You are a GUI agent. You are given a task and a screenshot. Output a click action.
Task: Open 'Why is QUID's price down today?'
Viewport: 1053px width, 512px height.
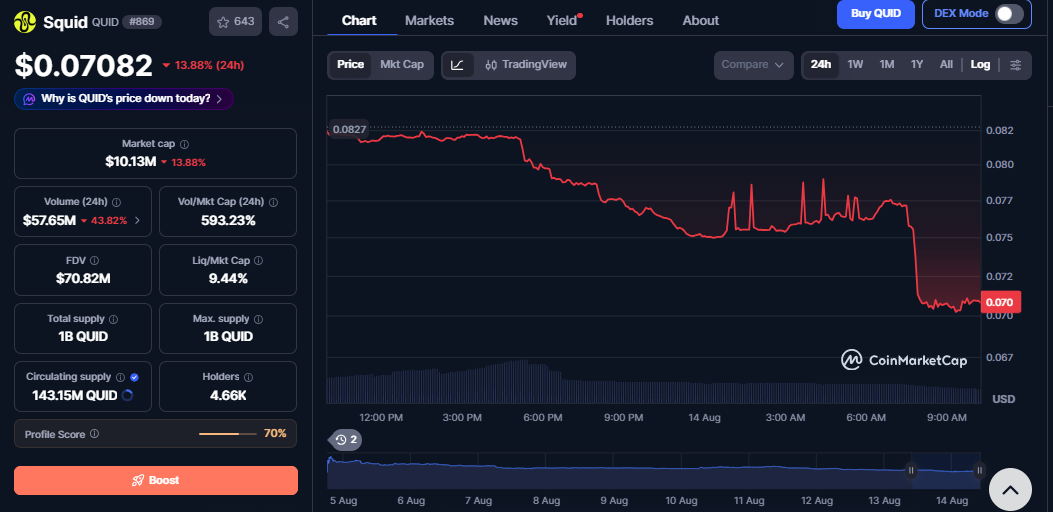124,99
